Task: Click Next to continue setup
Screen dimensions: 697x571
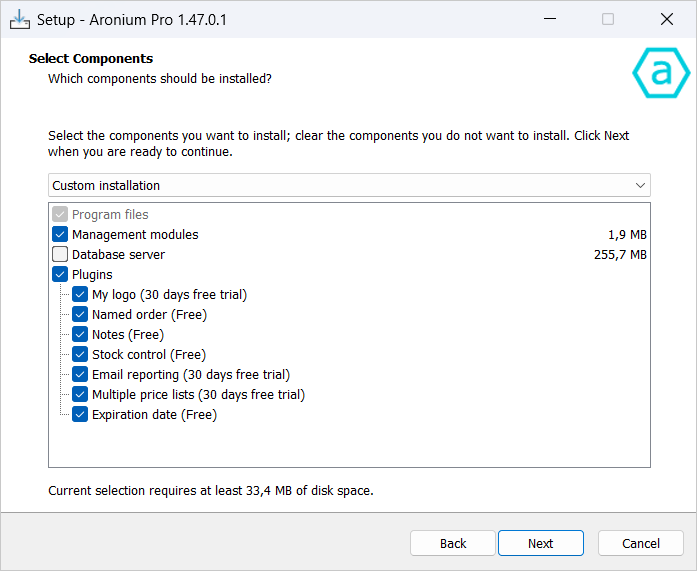Action: click(x=540, y=543)
